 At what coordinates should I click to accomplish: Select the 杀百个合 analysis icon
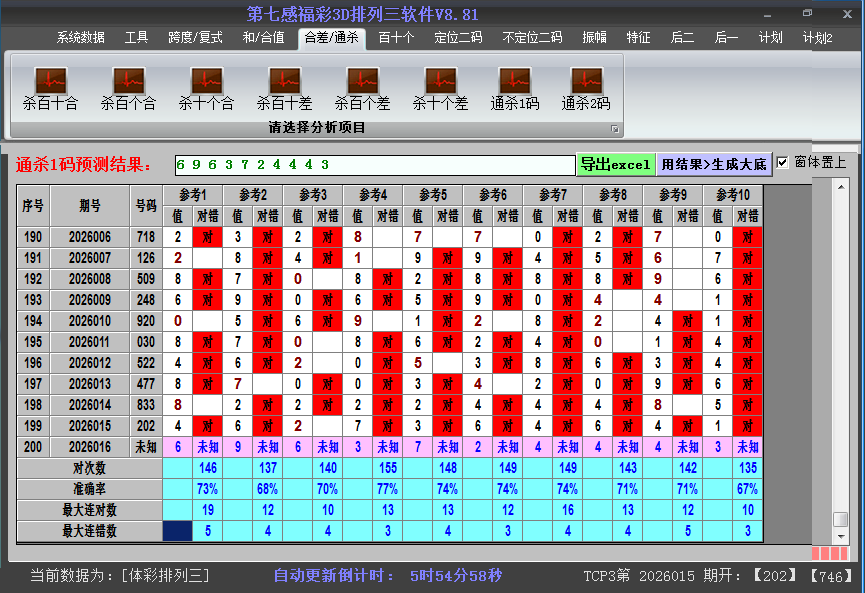tap(128, 87)
